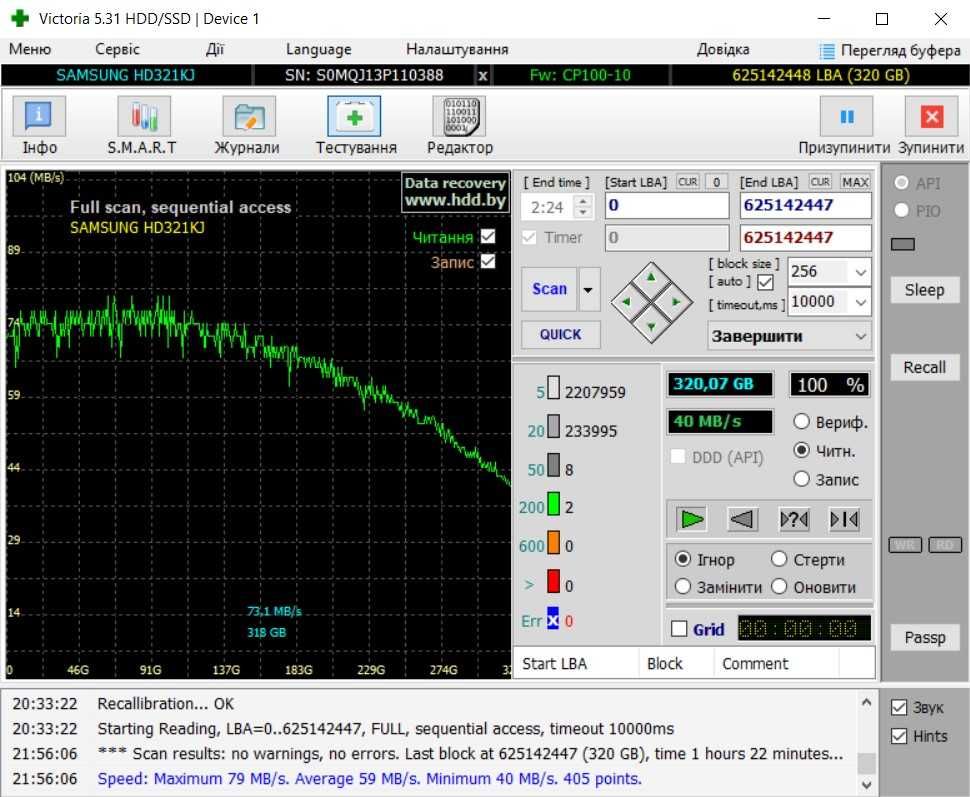This screenshot has width=970, height=797.
Task: Click the up arrow on the navigation diamond
Action: pos(651,278)
